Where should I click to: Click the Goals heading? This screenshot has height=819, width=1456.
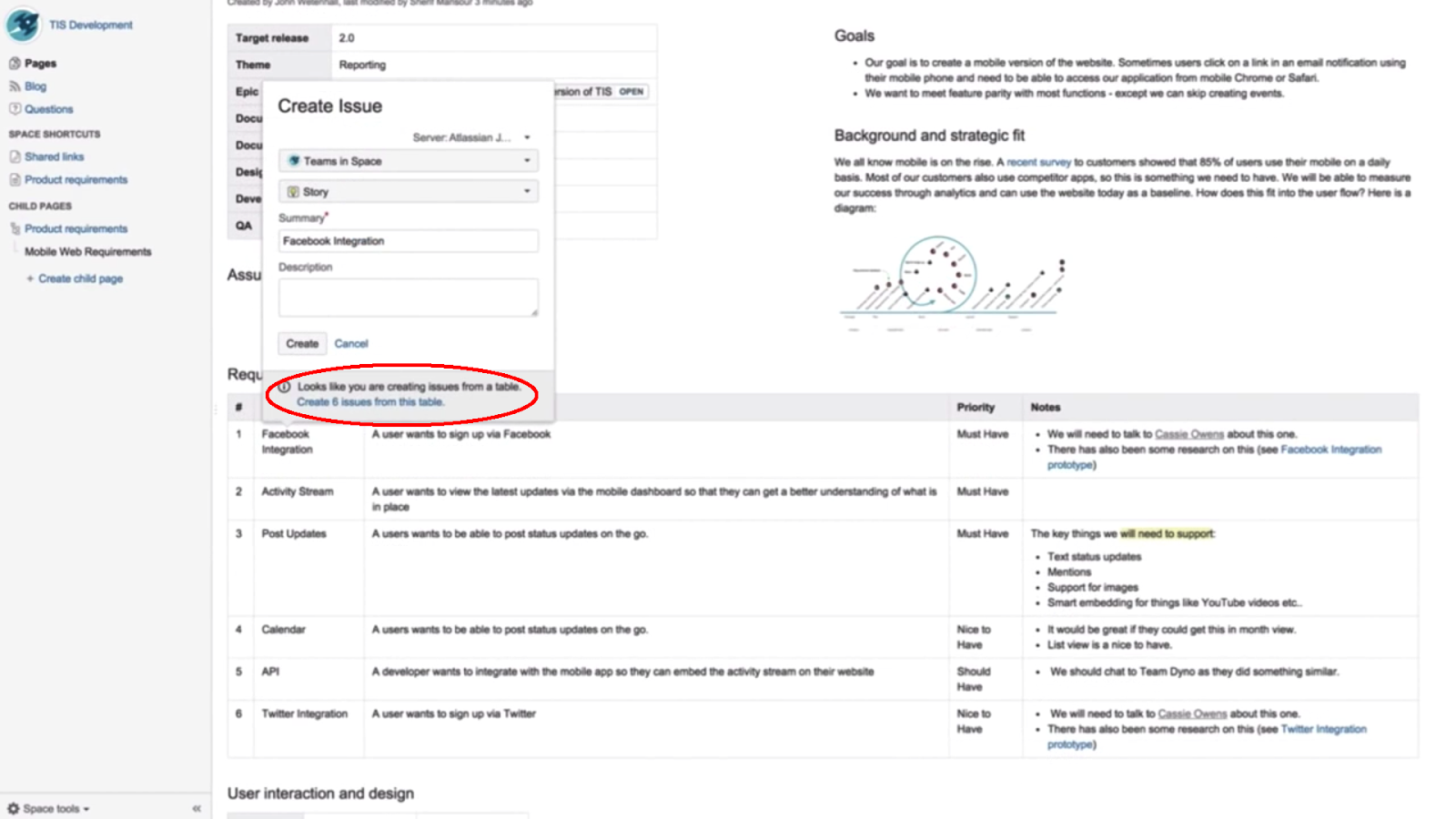pyautogui.click(x=854, y=35)
